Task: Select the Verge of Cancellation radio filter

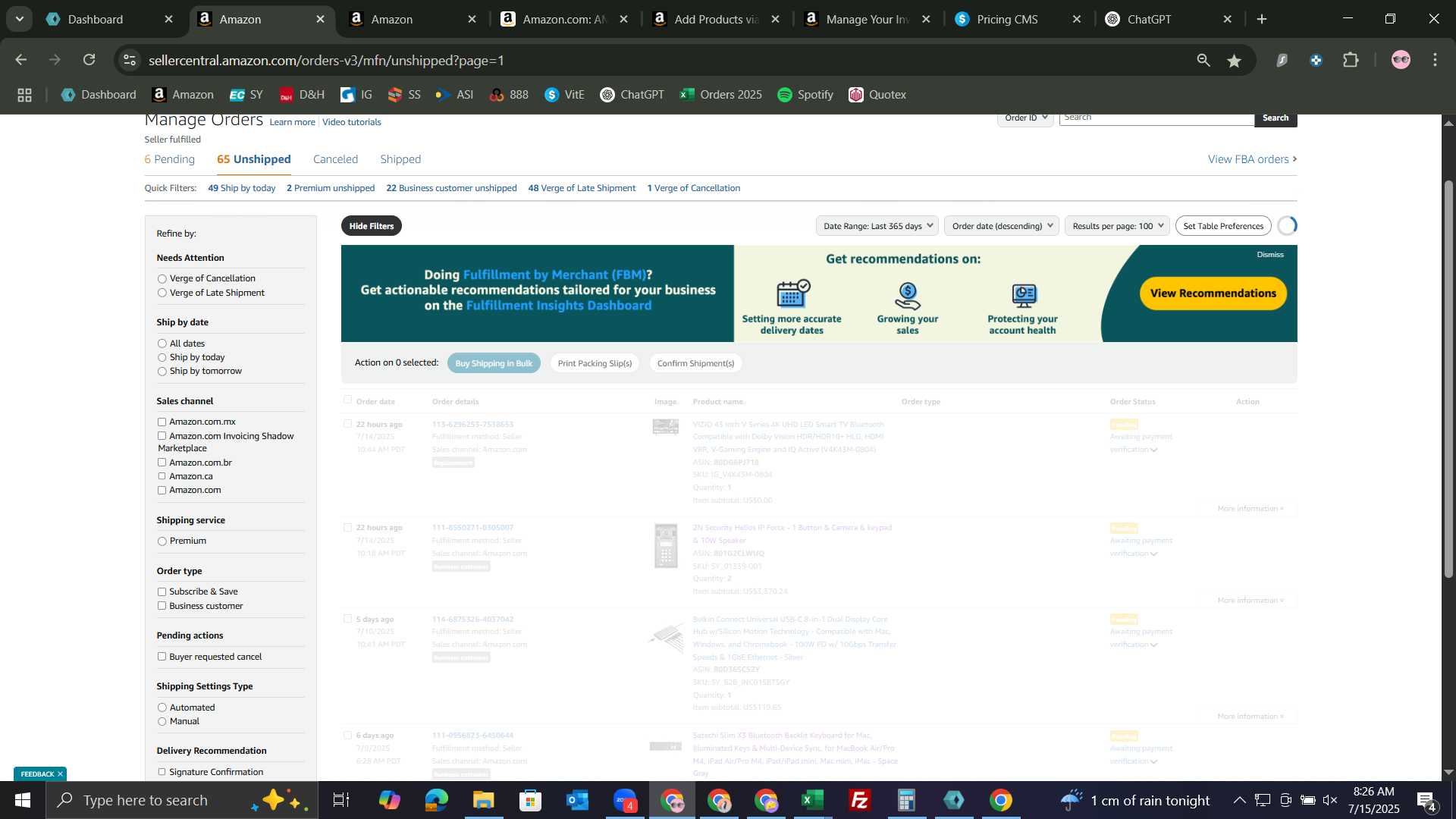Action: 162,279
